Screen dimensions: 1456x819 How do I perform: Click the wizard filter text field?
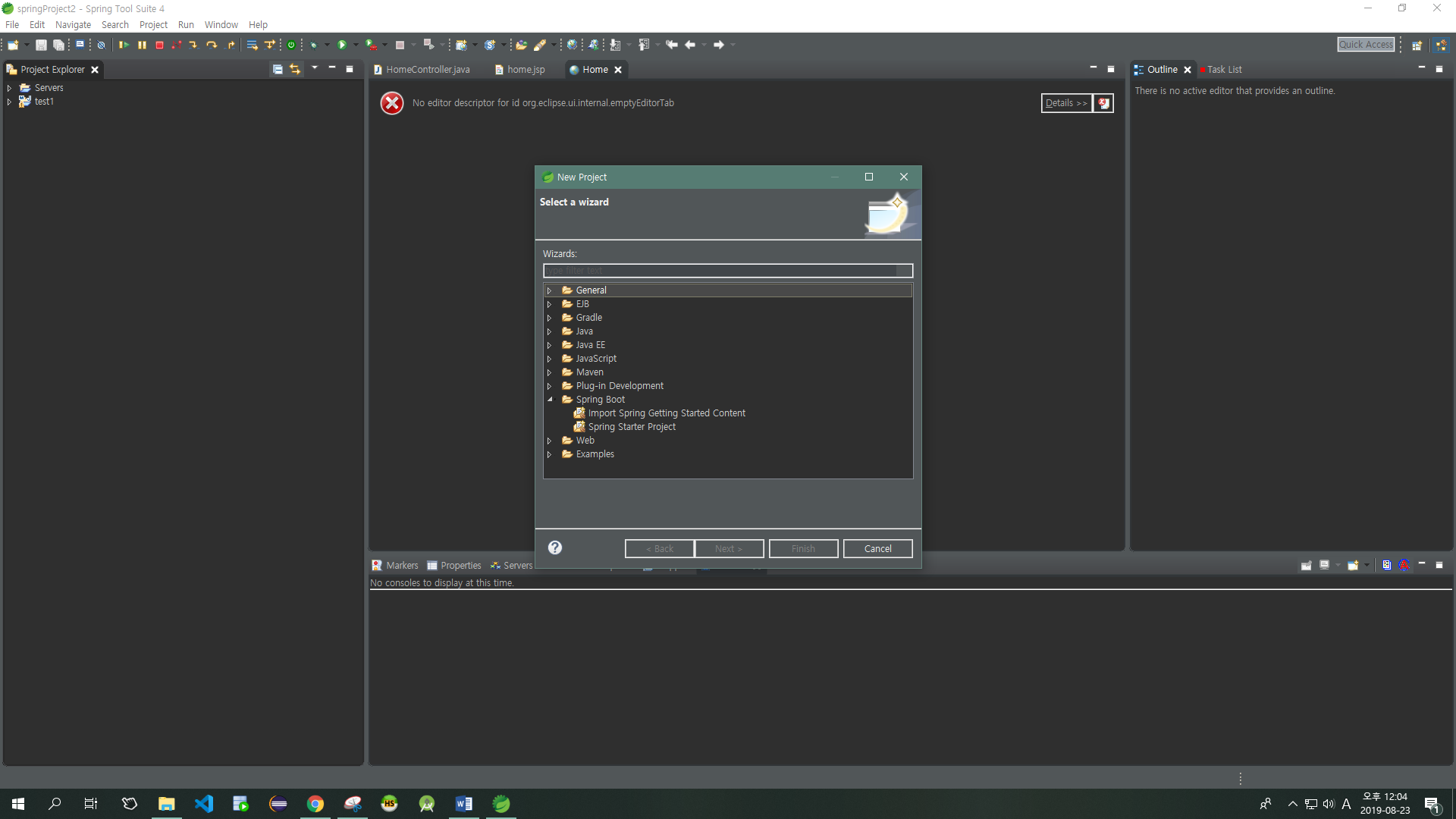pos(720,271)
